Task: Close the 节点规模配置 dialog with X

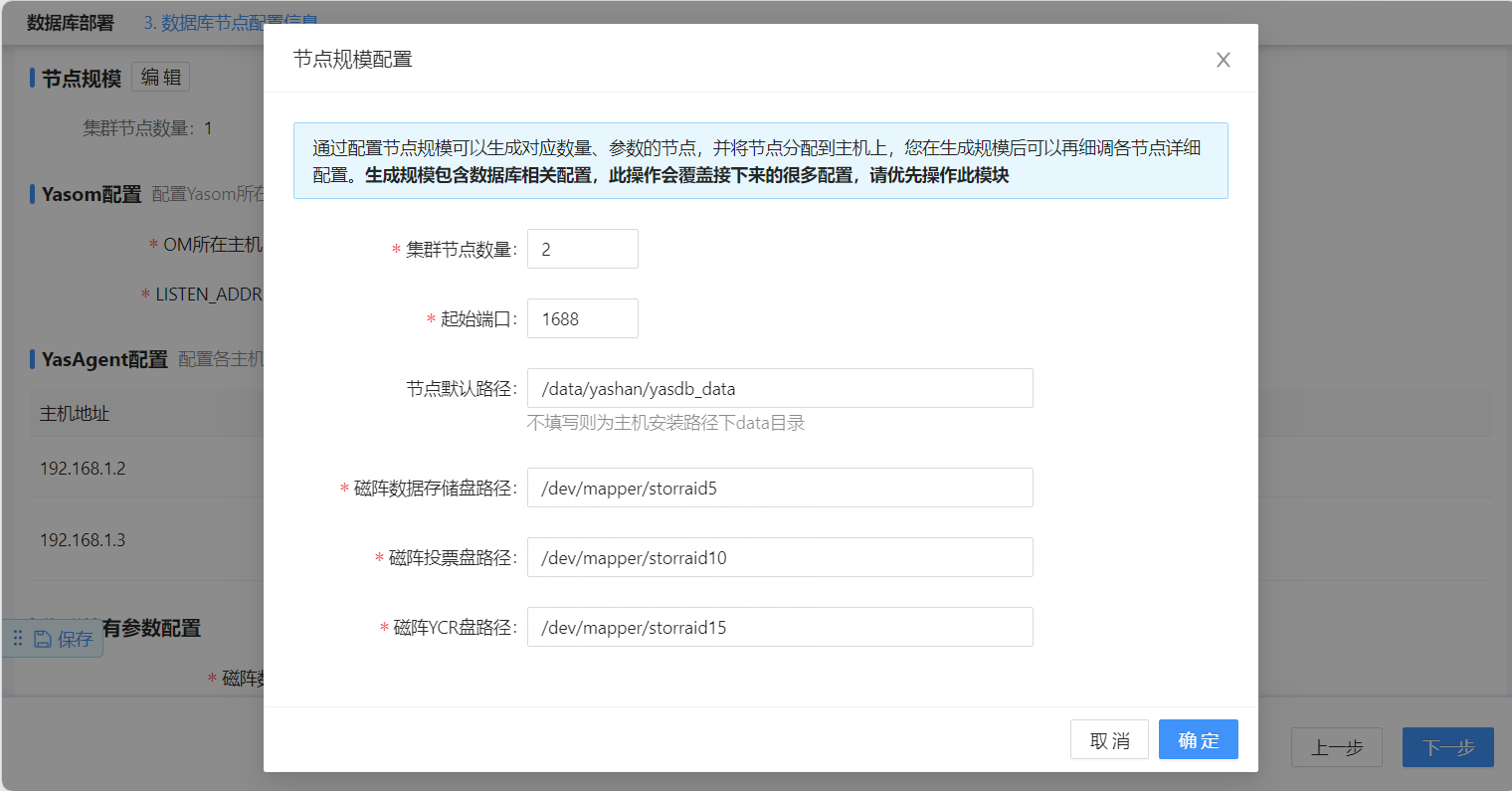Action: point(1224,60)
